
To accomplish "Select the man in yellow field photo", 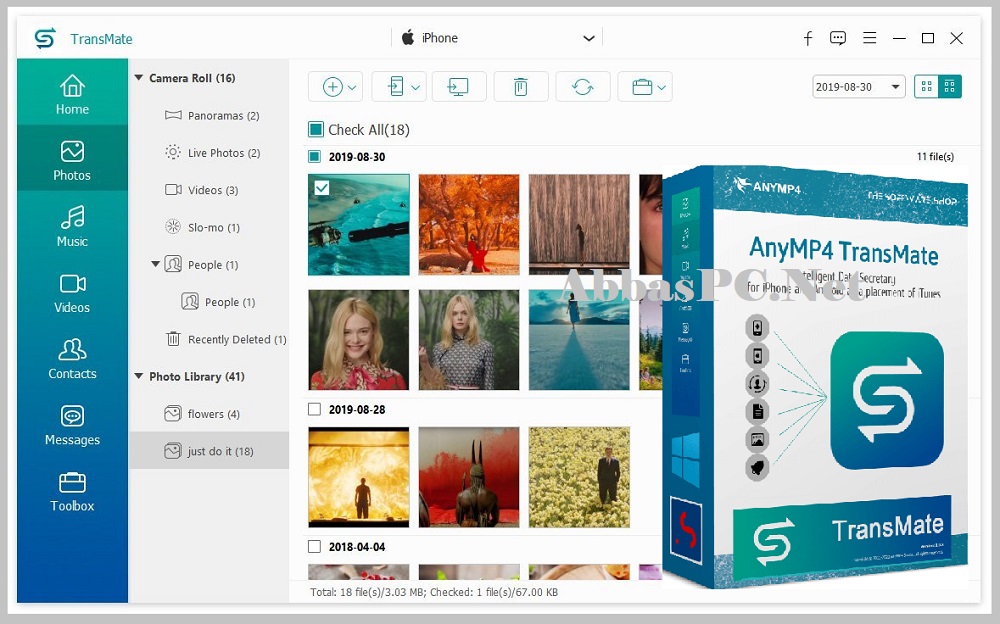I will click(579, 477).
